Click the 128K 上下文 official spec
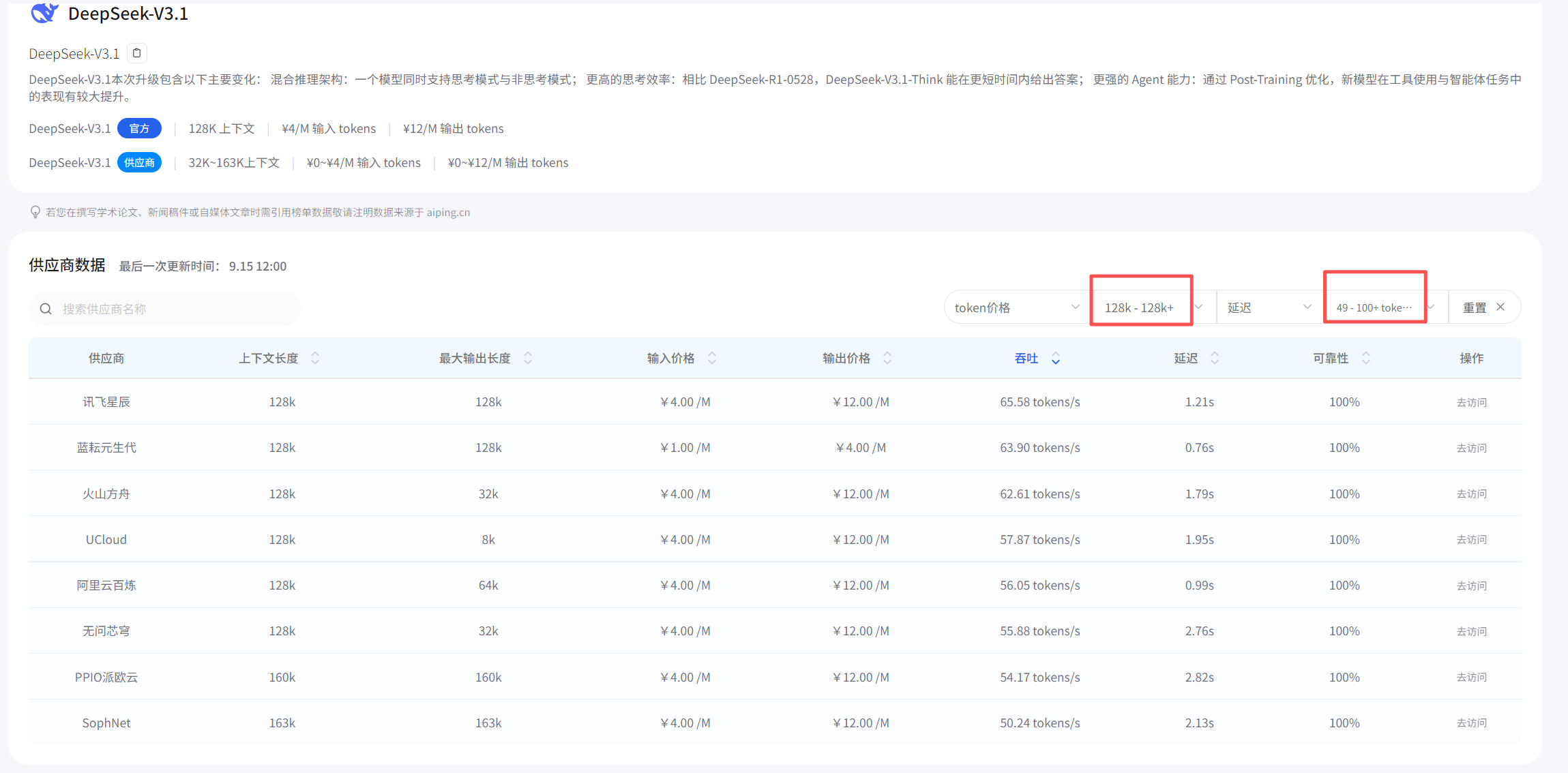This screenshot has width=1568, height=773. pyautogui.click(x=222, y=128)
